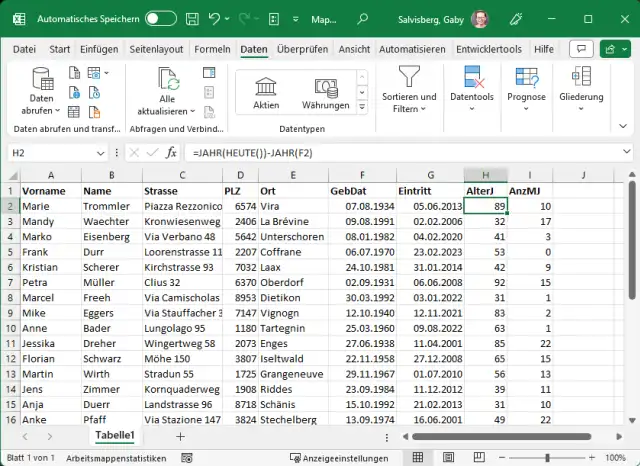Select the Aktien data type
The width and height of the screenshot is (640, 466).
pos(266,93)
